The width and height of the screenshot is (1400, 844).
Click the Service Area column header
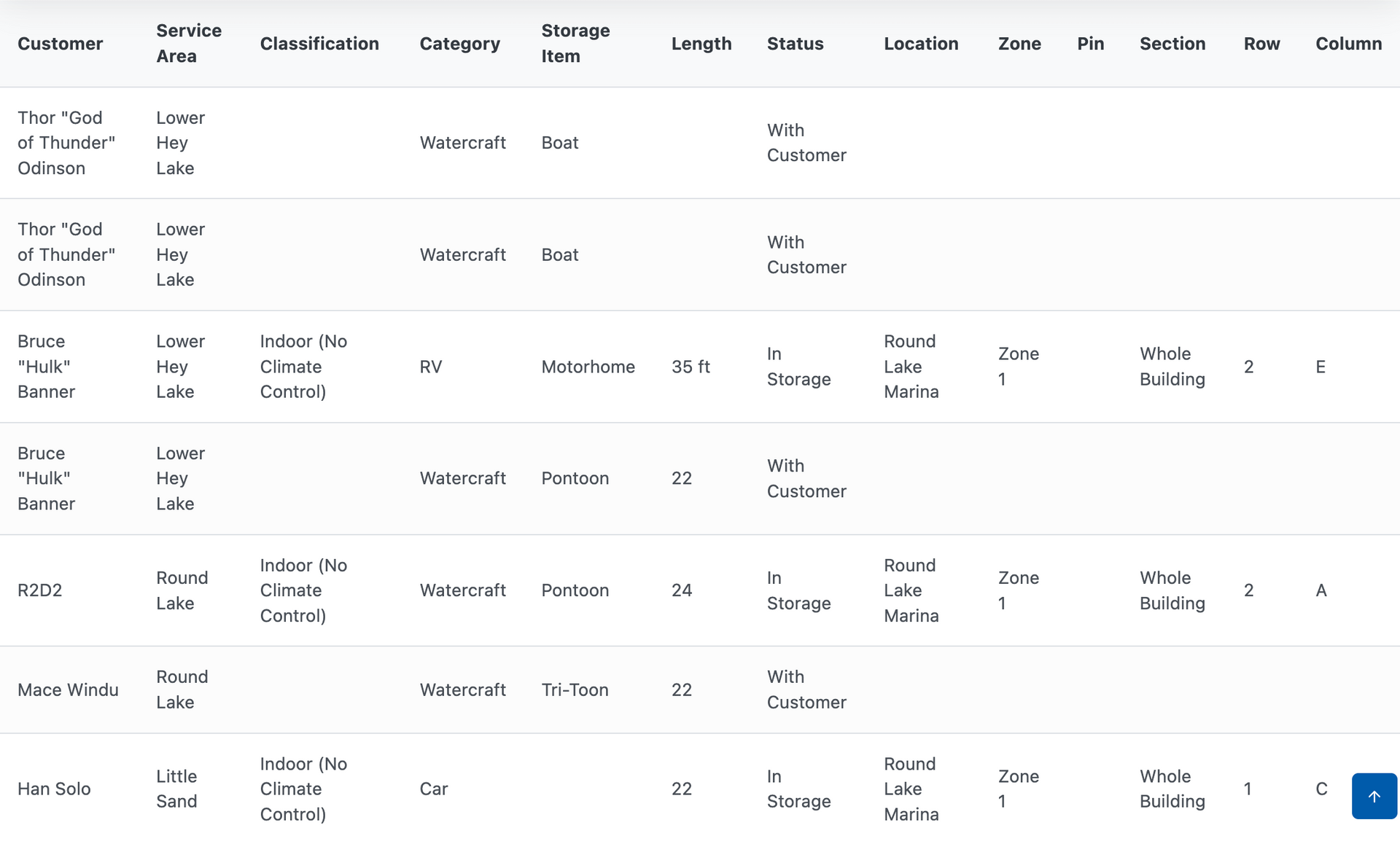(x=189, y=43)
